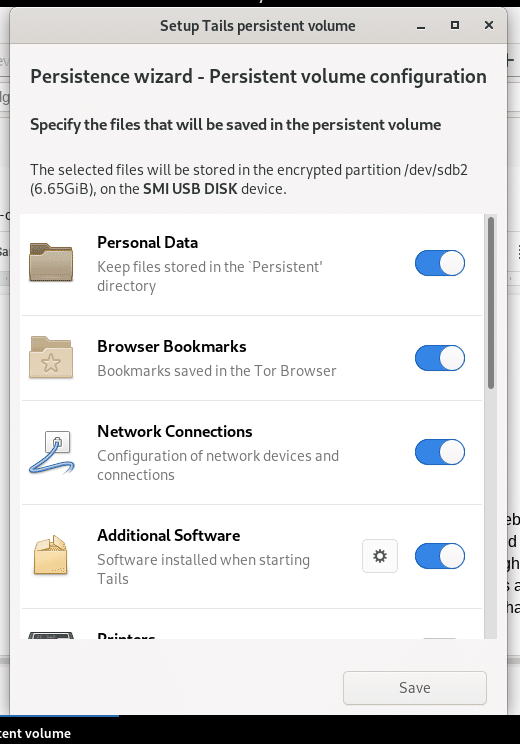Image resolution: width=520 pixels, height=744 pixels.
Task: Click the partially visible Printers icon
Action: (x=51, y=635)
